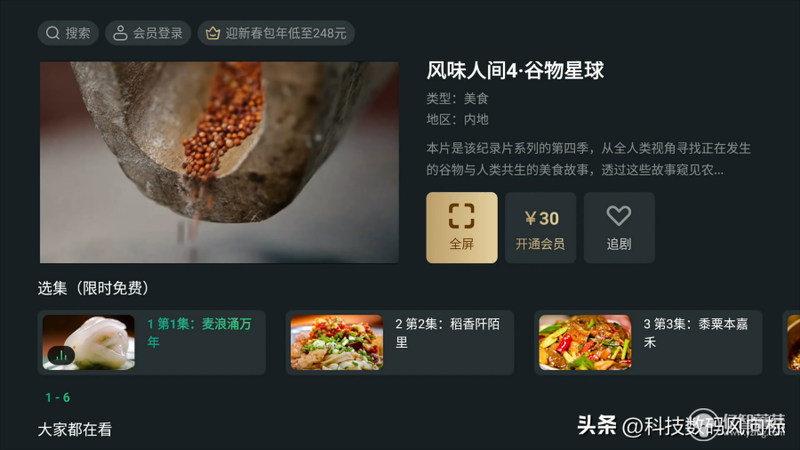Select the 1 - 6 episode range tab
Image resolution: width=800 pixels, height=450 pixels.
(x=58, y=397)
